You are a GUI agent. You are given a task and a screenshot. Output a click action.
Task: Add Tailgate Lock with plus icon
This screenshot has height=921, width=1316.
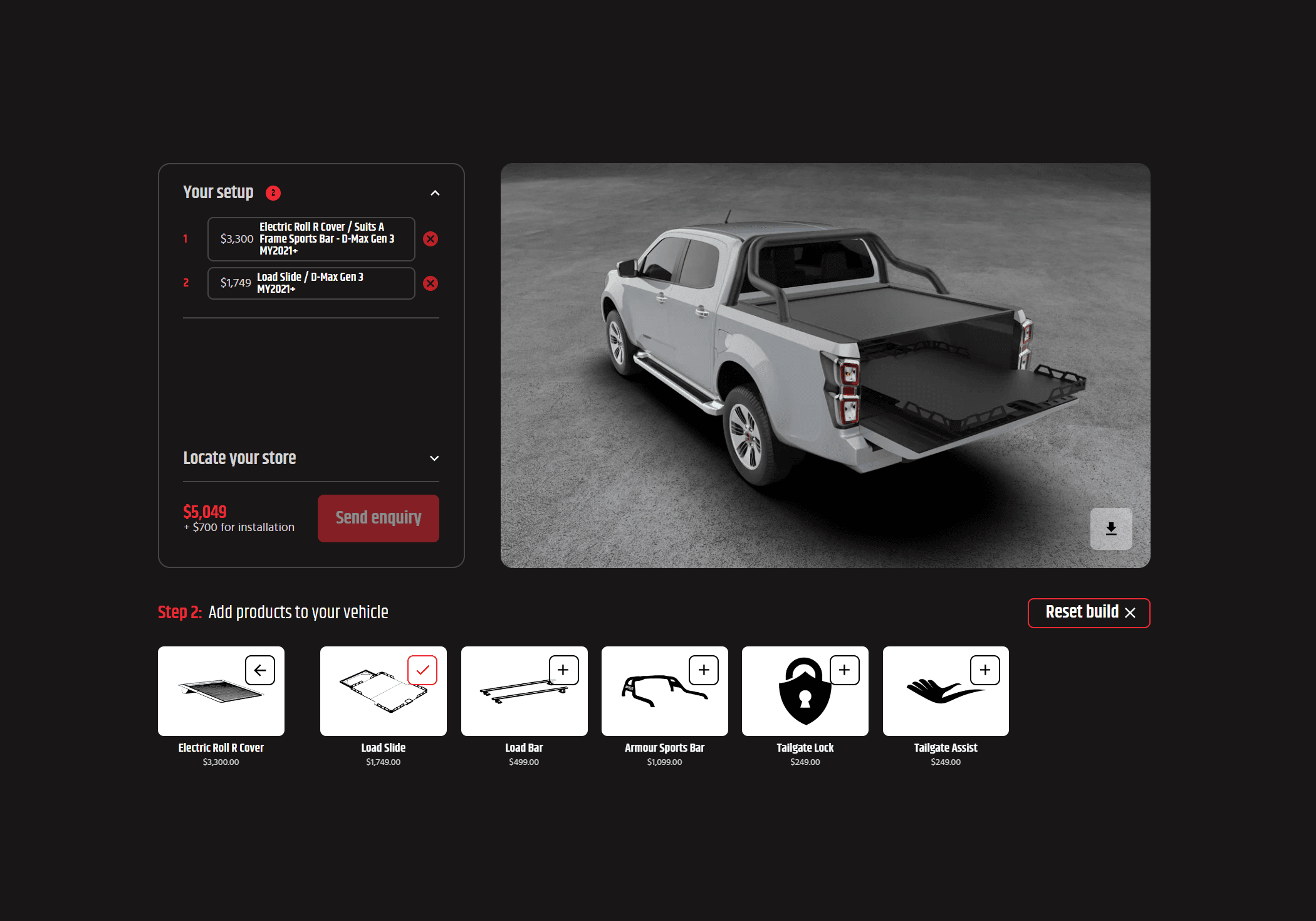click(844, 670)
